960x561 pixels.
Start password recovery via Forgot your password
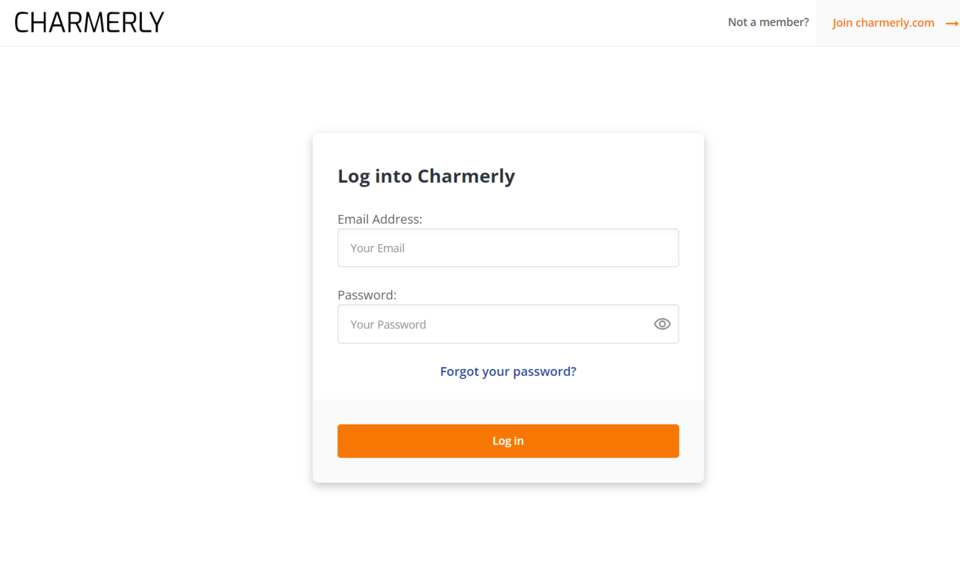[508, 371]
